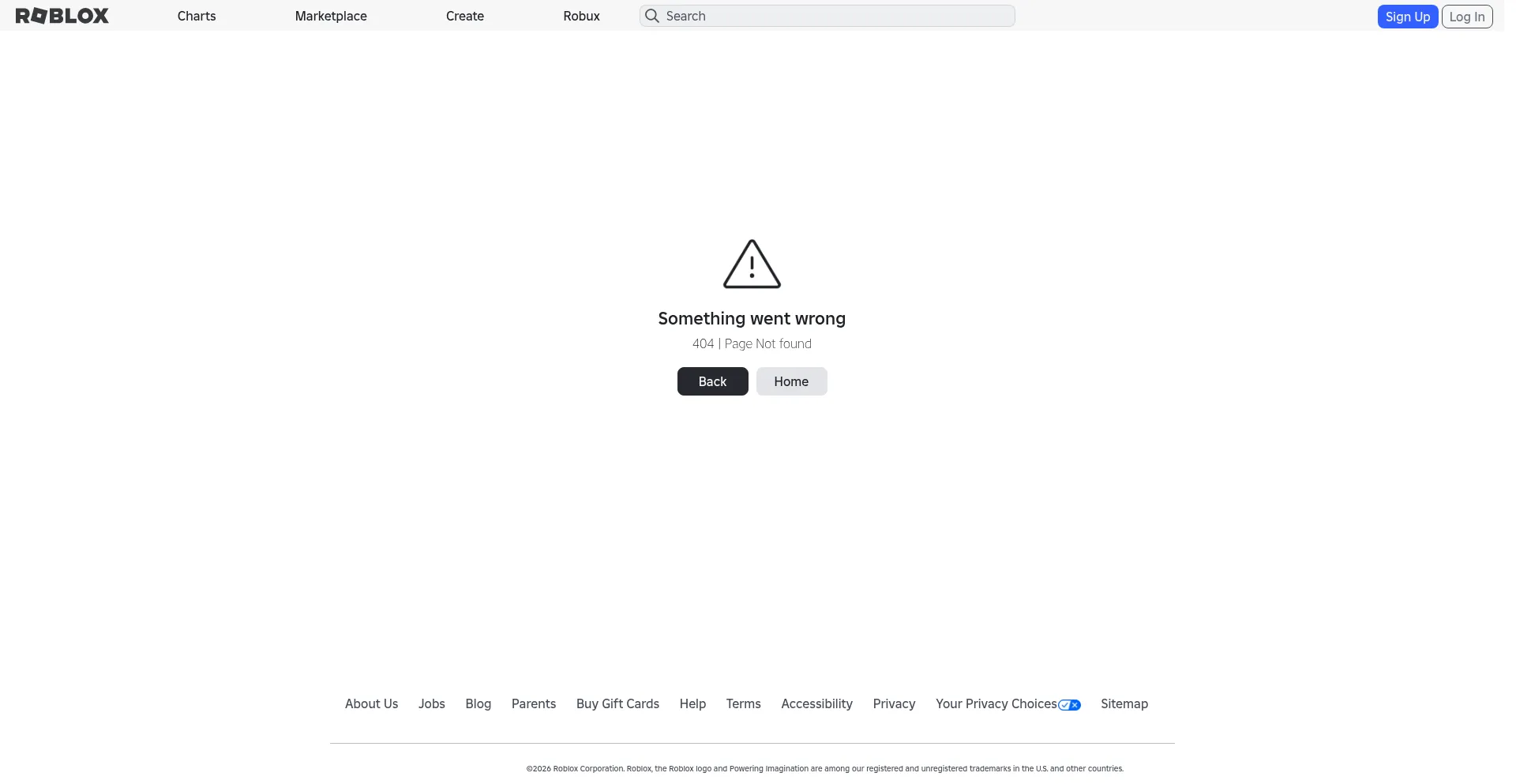Click the privacy choices toggle icon
Screen dimensions: 1516x784
(1069, 705)
